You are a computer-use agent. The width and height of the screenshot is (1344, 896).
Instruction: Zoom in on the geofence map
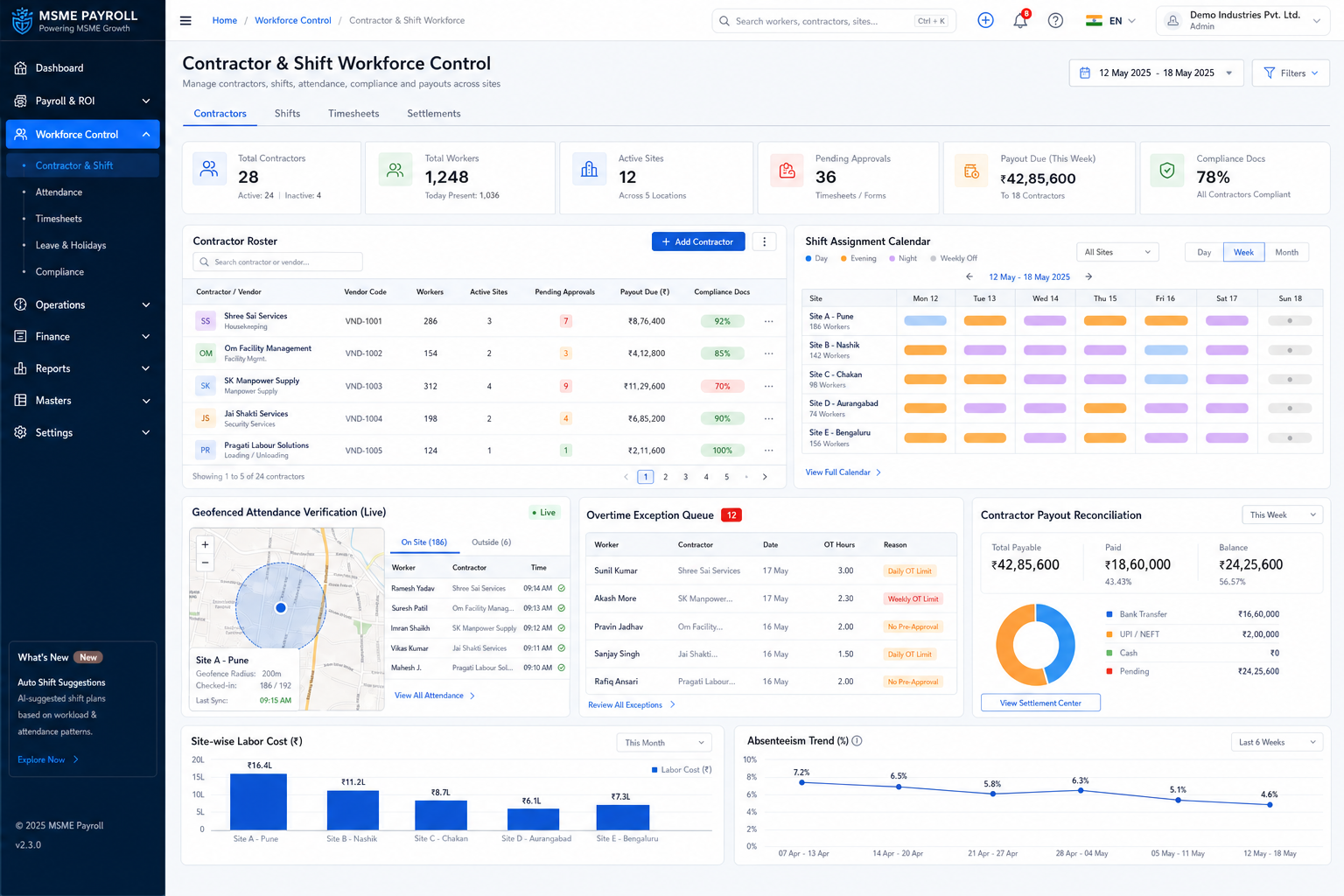click(205, 544)
